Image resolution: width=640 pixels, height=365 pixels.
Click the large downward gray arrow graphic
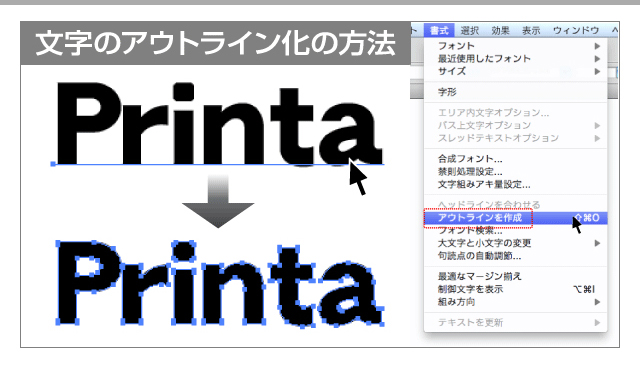click(x=218, y=201)
